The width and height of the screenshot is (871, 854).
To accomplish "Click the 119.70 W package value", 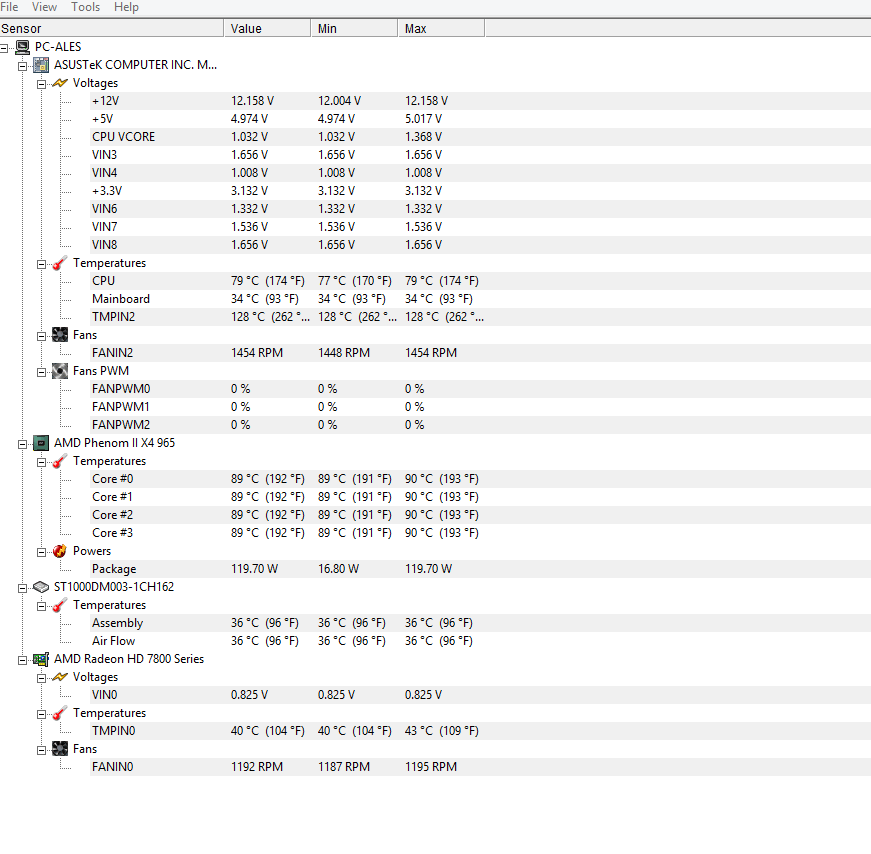I will point(254,569).
